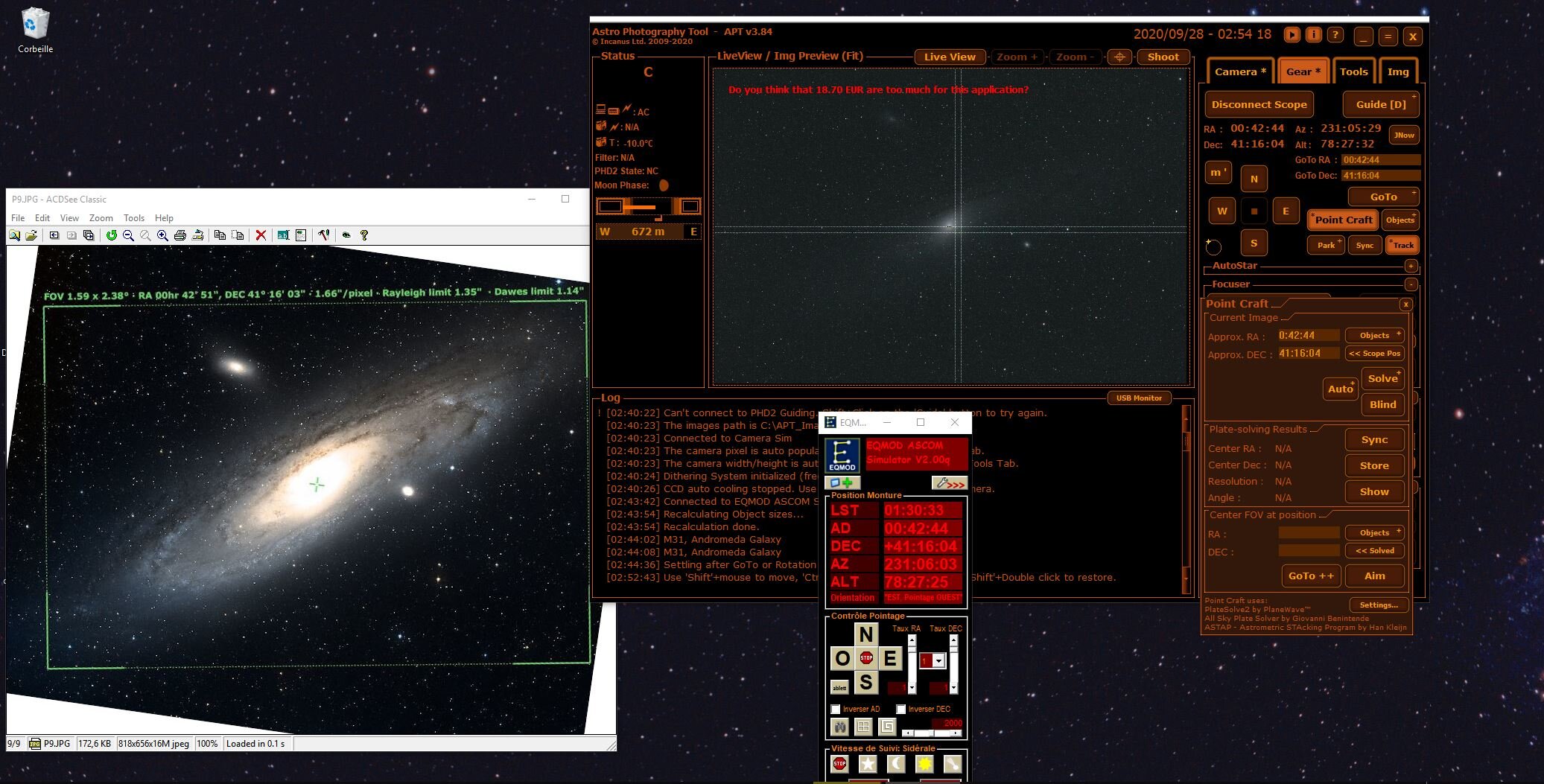The width and height of the screenshot is (1544, 784).
Task: Click the info 'i' icon in APT title bar
Action: coord(1314,35)
